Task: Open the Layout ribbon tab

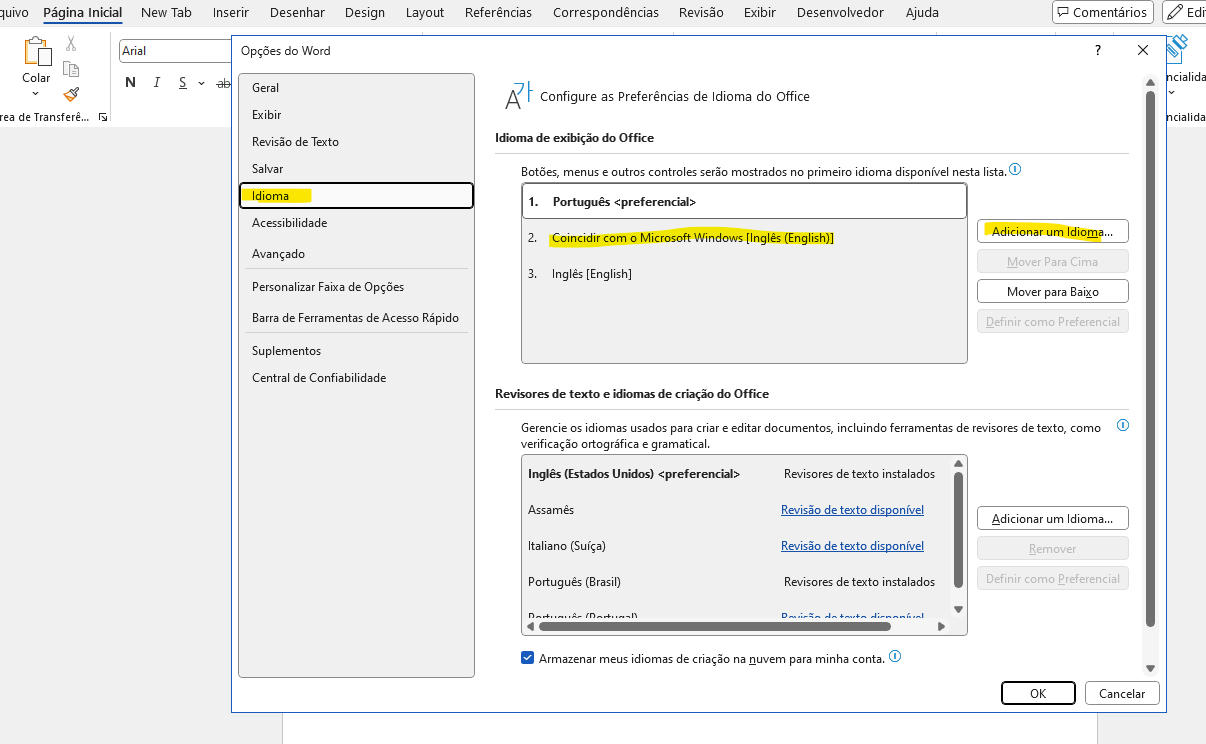Action: [425, 13]
